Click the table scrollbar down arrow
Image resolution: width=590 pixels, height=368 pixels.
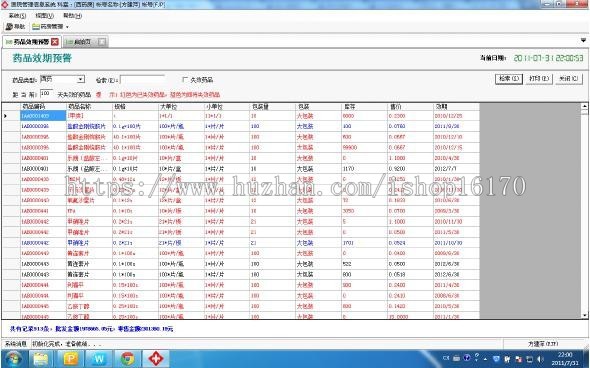point(584,315)
